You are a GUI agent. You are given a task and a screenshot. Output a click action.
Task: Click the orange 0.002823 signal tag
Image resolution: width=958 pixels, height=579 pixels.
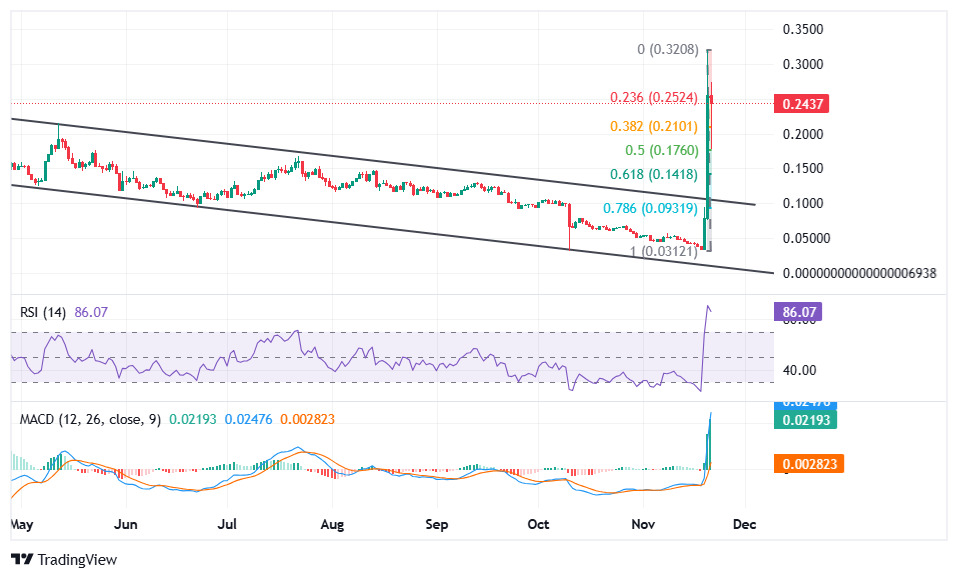808,462
